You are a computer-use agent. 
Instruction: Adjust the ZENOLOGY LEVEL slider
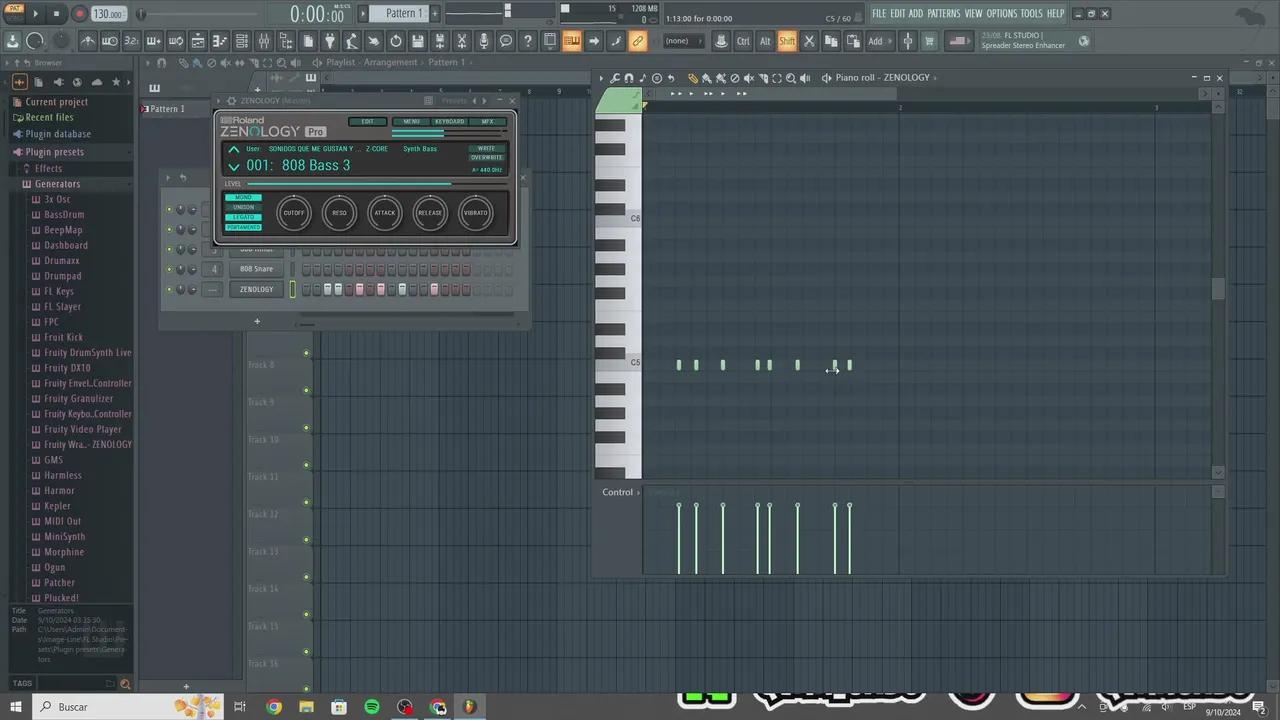pos(375,184)
